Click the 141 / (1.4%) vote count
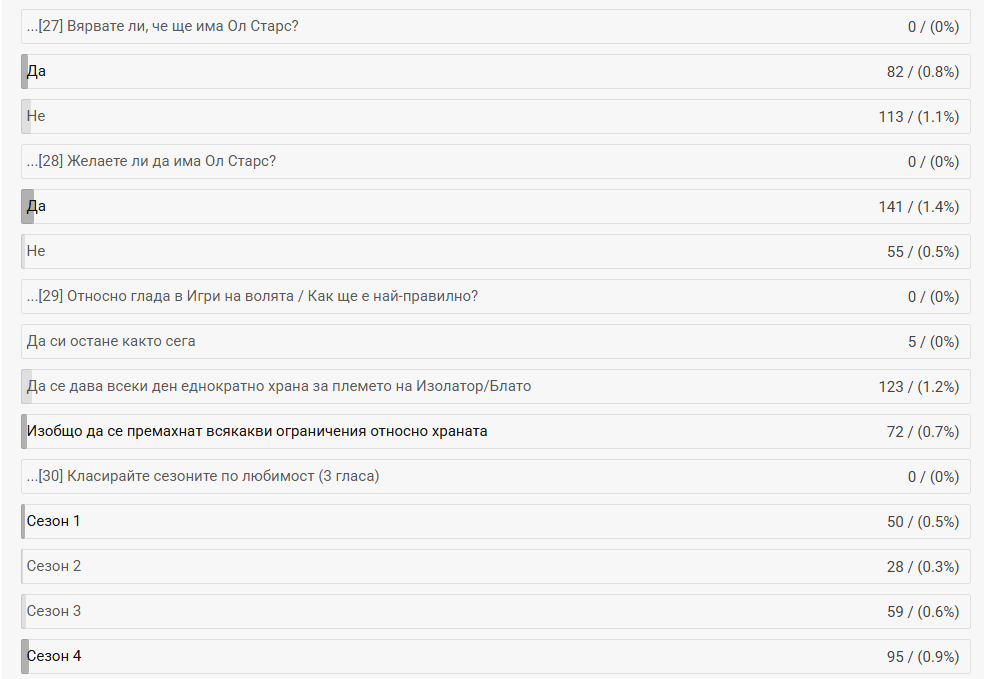This screenshot has width=984, height=679. [x=918, y=206]
